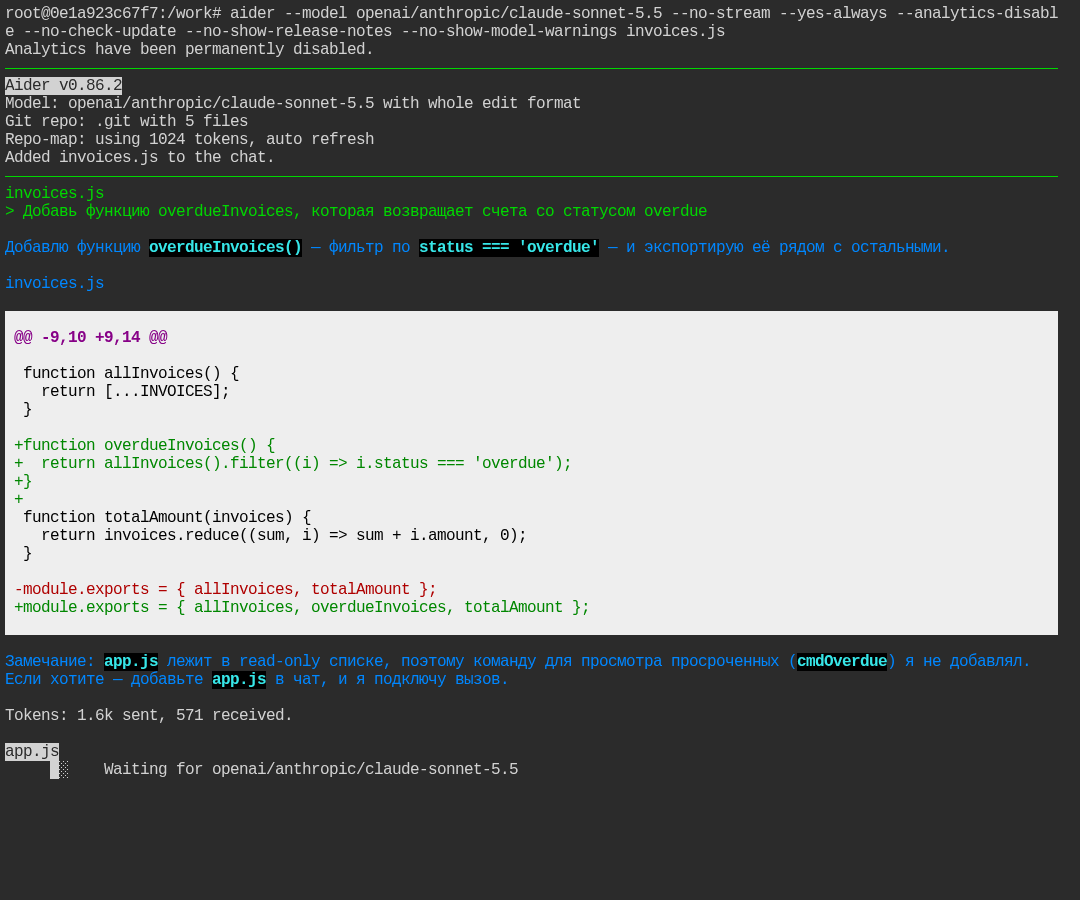Screen dimensions: 1080x900
Task: Click highlighted 'app.js' after 'Замечание:'
Action: point(131,661)
